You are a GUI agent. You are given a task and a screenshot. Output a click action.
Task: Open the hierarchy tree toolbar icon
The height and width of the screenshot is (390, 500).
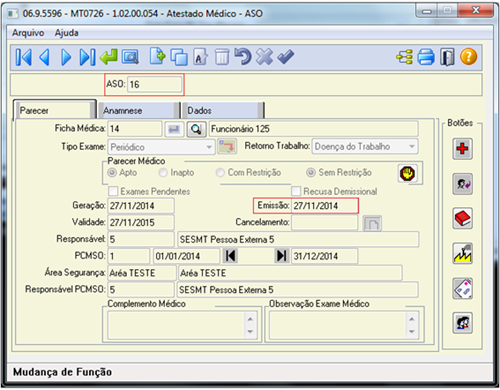point(404,57)
